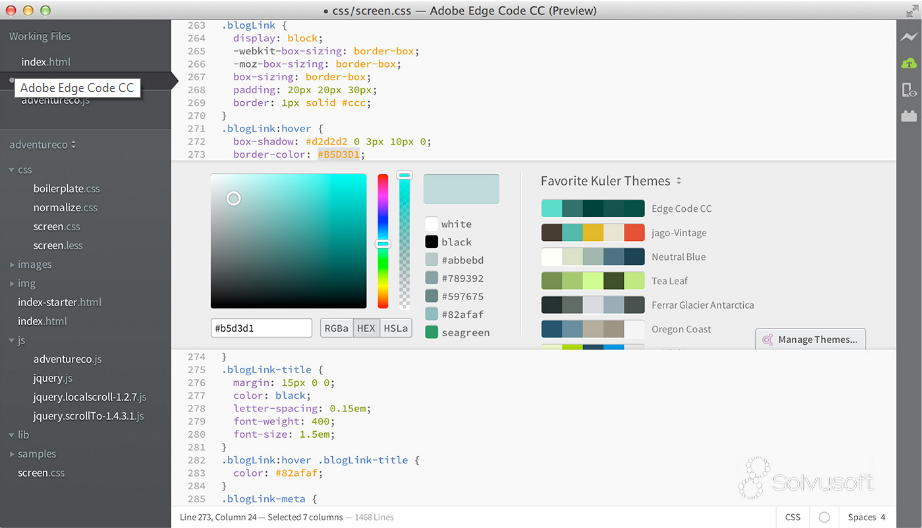The height and width of the screenshot is (528, 922).
Task: Click the hue slider handle
Action: [x=383, y=244]
